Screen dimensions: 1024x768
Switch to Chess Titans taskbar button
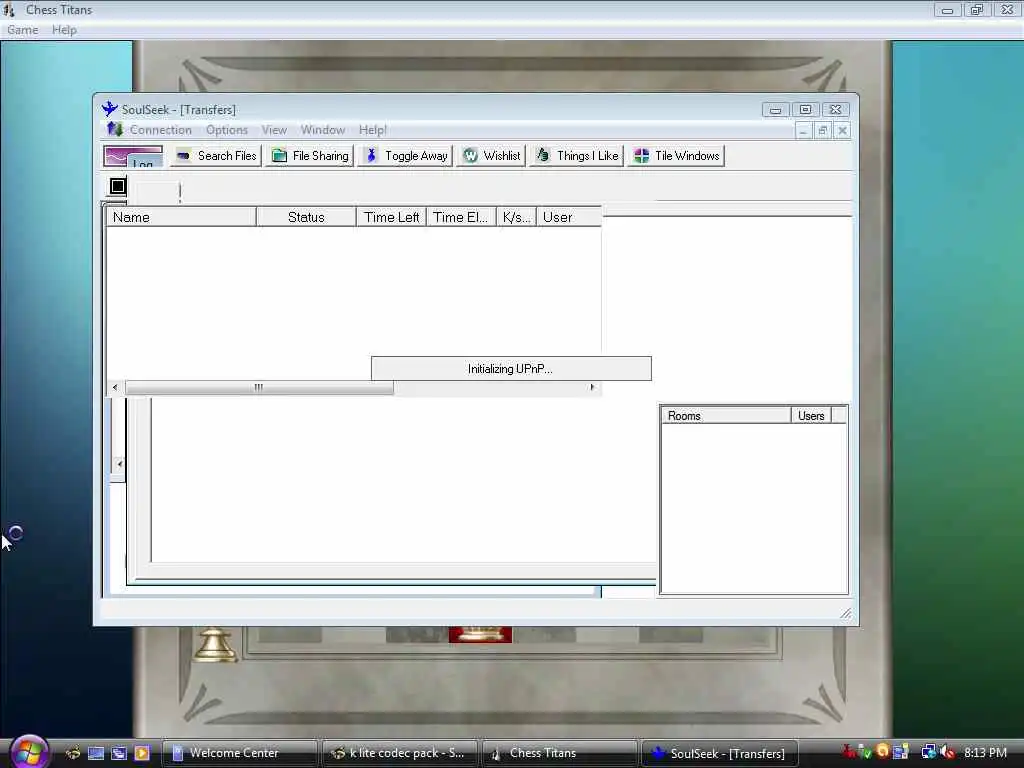point(560,753)
